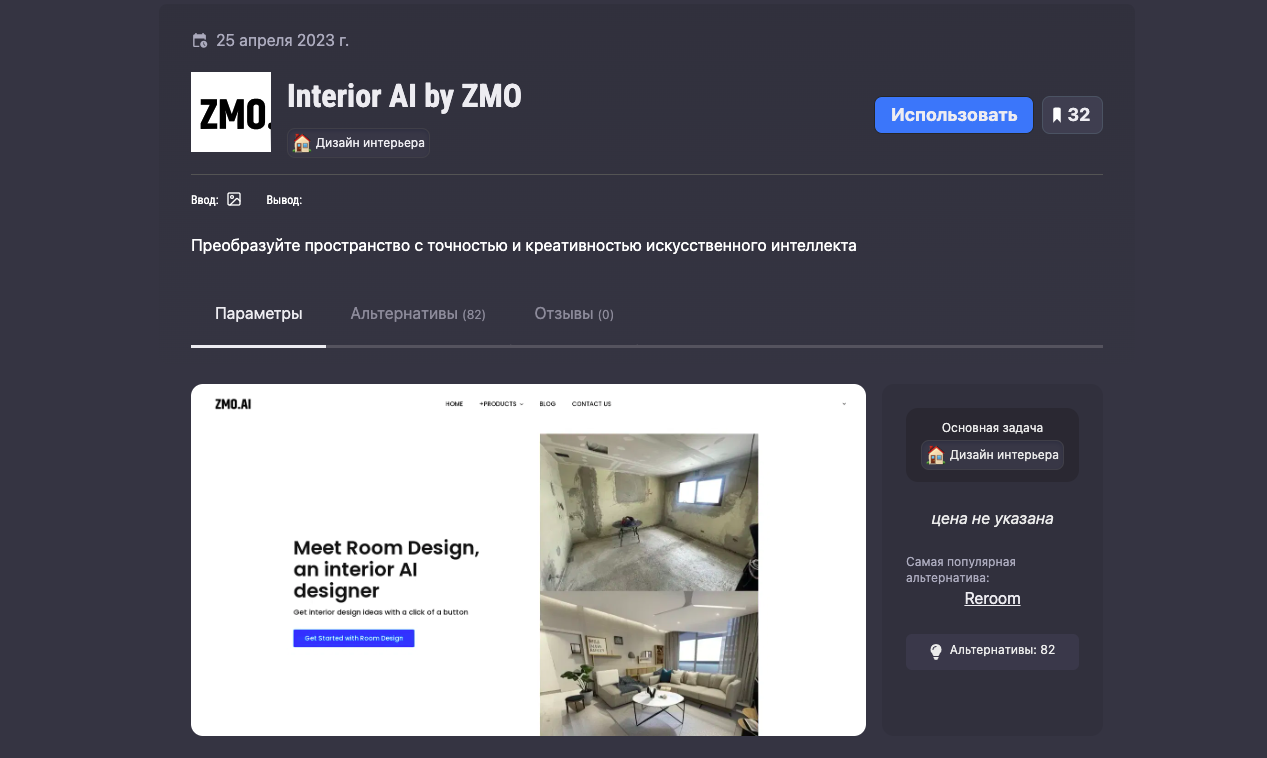Click the house icon under Основная задача
1267x758 pixels.
pos(936,455)
